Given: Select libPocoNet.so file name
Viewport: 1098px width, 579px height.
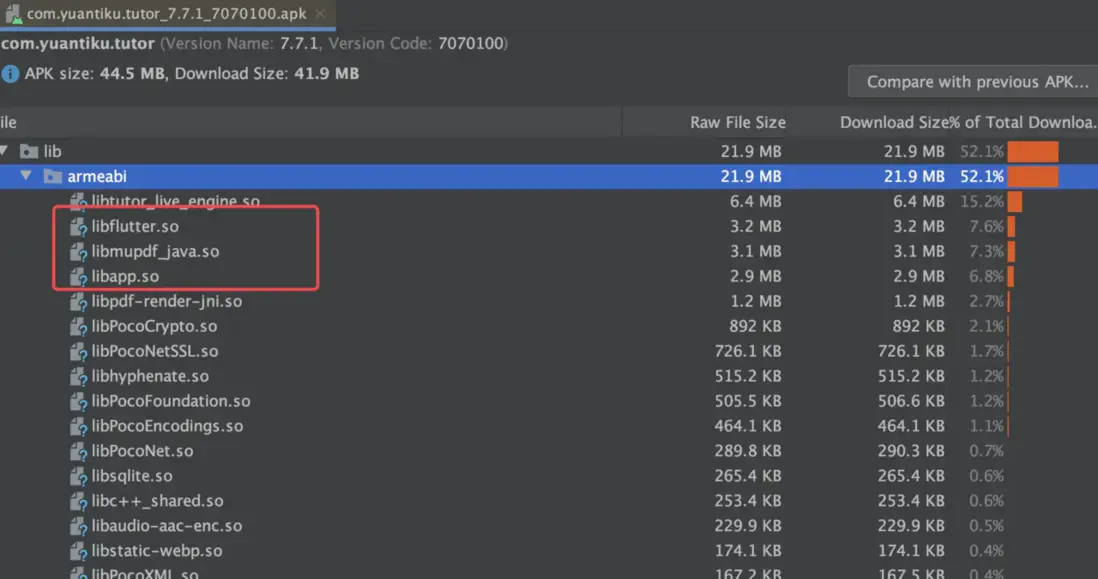Looking at the screenshot, I should coord(142,452).
